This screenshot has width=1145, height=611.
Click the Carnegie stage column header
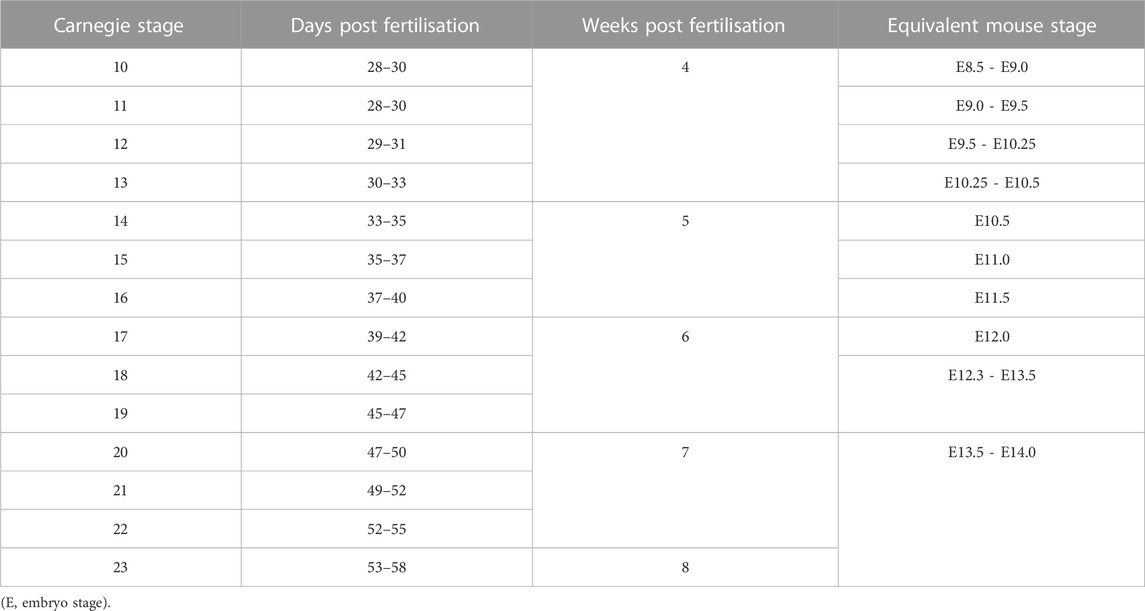pos(120,26)
